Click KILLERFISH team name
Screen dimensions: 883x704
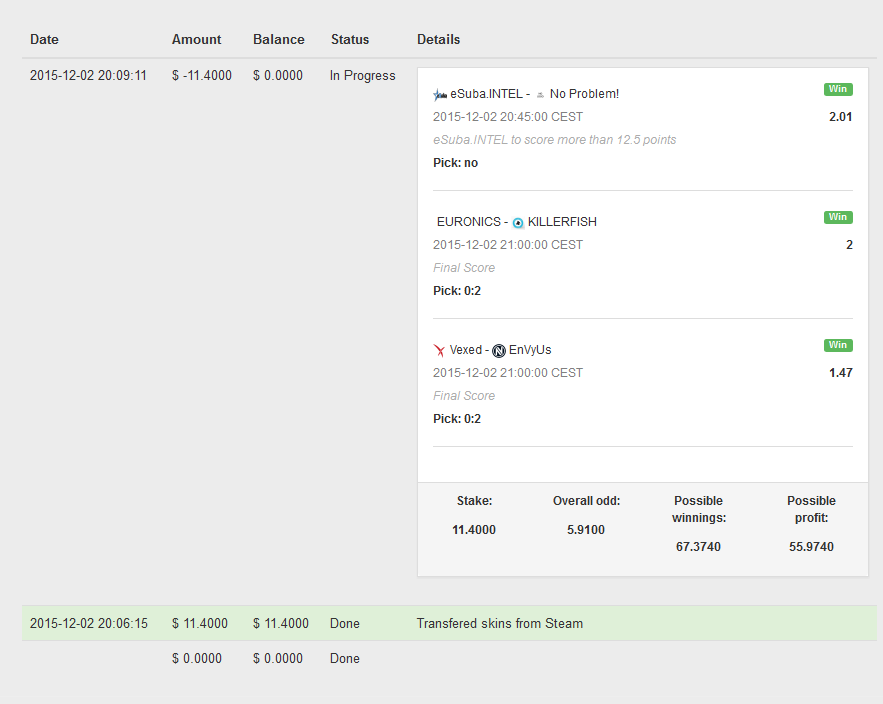pyautogui.click(x=562, y=222)
